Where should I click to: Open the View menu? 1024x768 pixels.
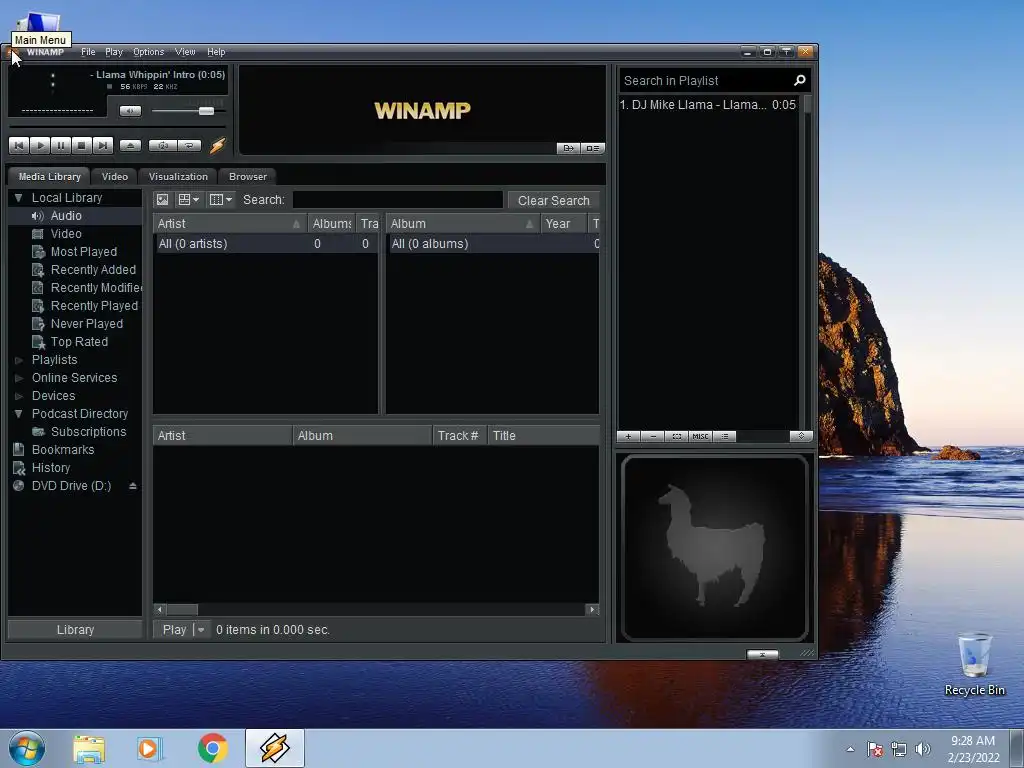pyautogui.click(x=185, y=52)
